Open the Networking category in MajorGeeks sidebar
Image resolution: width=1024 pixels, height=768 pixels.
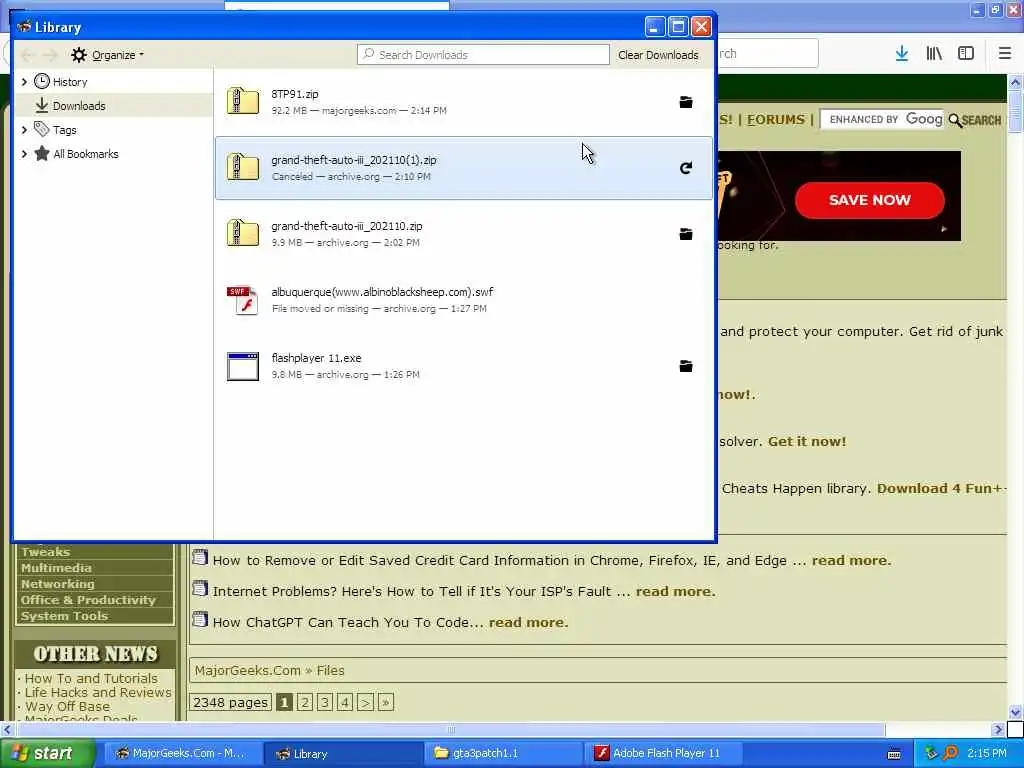pos(57,584)
